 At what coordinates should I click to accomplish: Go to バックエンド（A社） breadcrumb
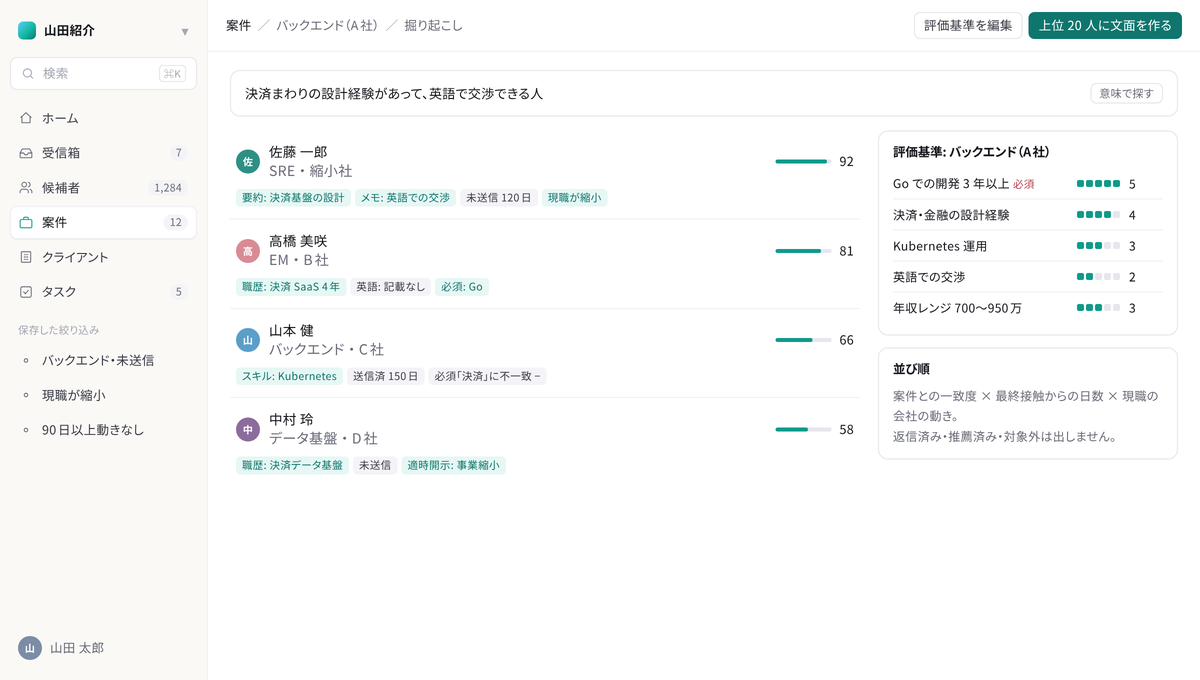pyautogui.click(x=327, y=26)
